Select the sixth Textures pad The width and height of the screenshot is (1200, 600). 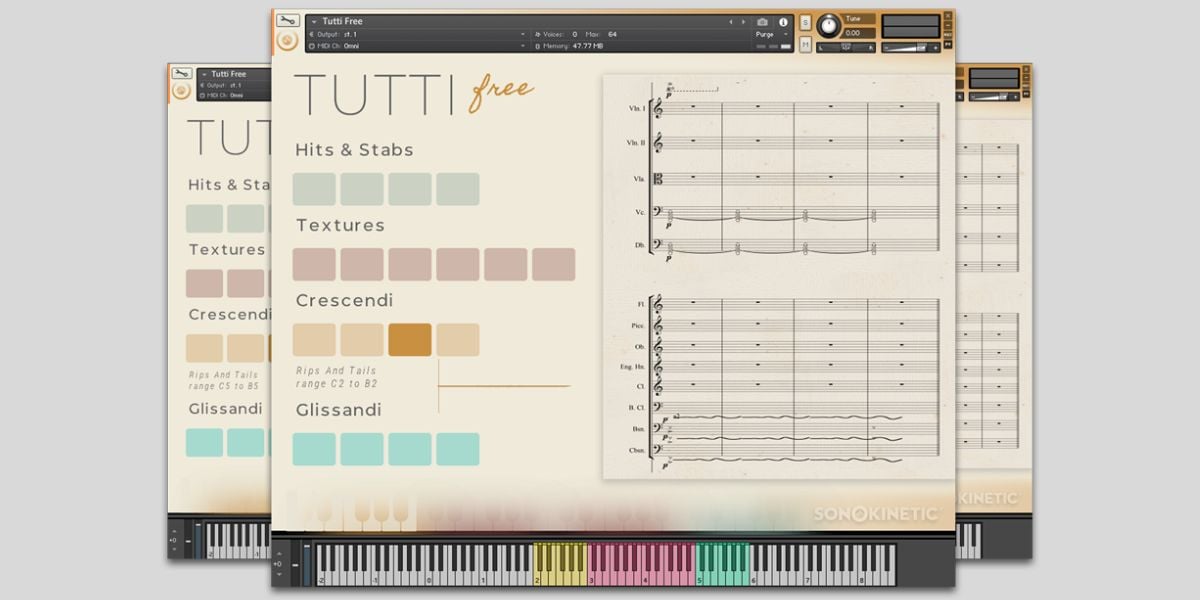(x=554, y=264)
